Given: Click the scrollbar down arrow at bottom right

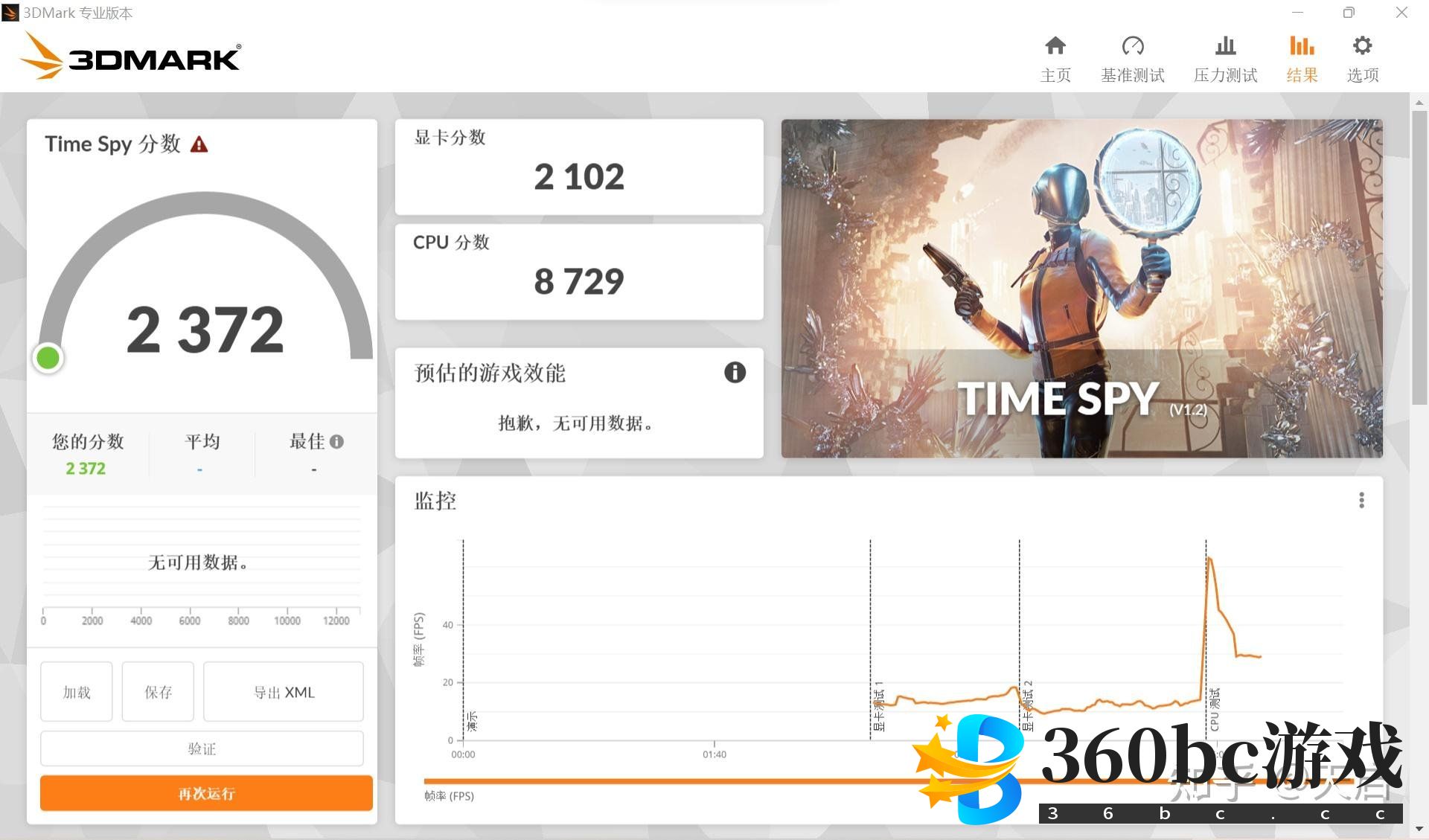Looking at the screenshot, I should pyautogui.click(x=1419, y=829).
